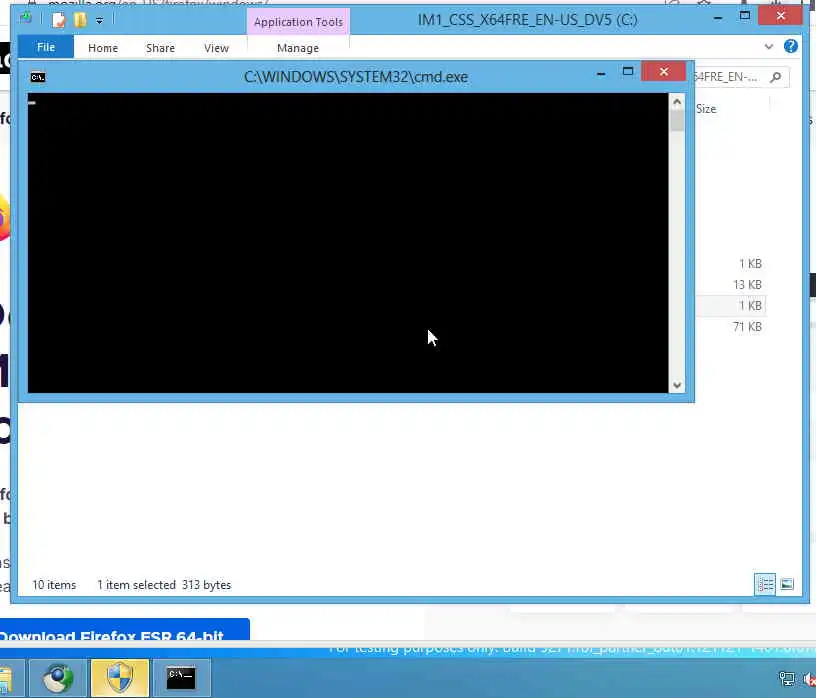Click the Properties quick access icon
Viewport: 816px width, 698px height.
pyautogui.click(x=58, y=20)
